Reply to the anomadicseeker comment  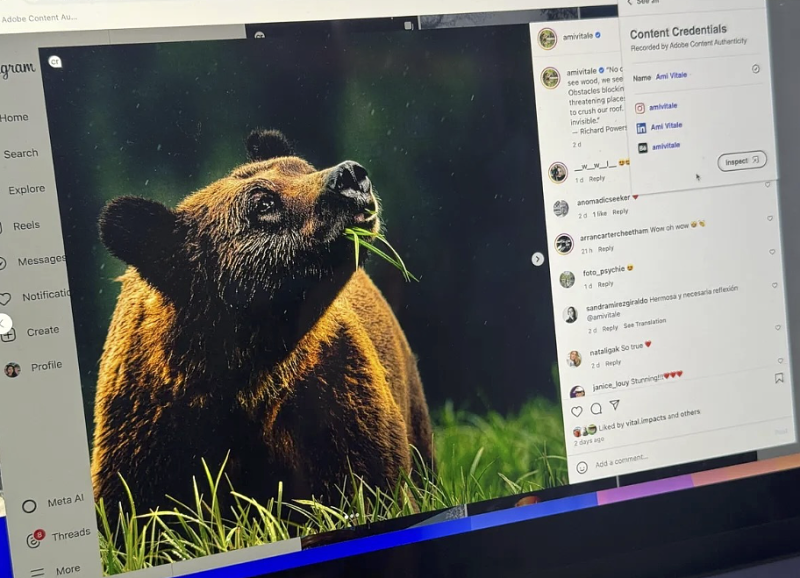pos(620,212)
